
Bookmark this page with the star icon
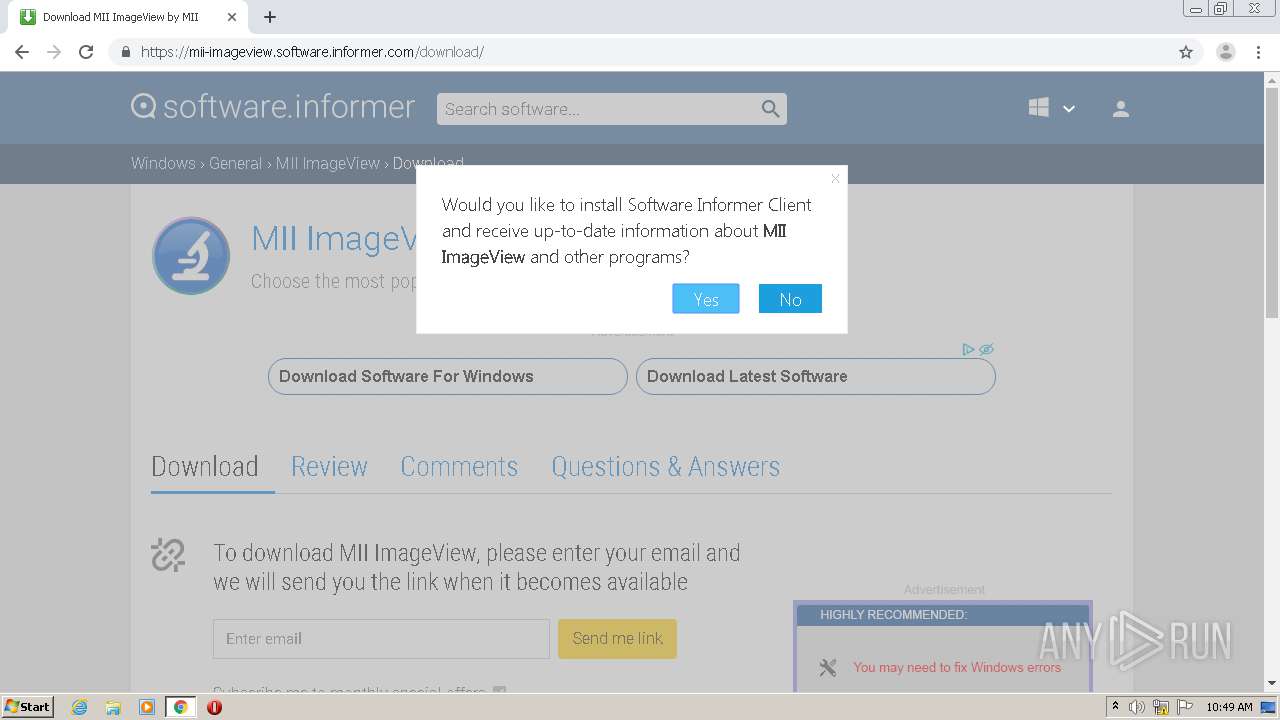[1186, 52]
